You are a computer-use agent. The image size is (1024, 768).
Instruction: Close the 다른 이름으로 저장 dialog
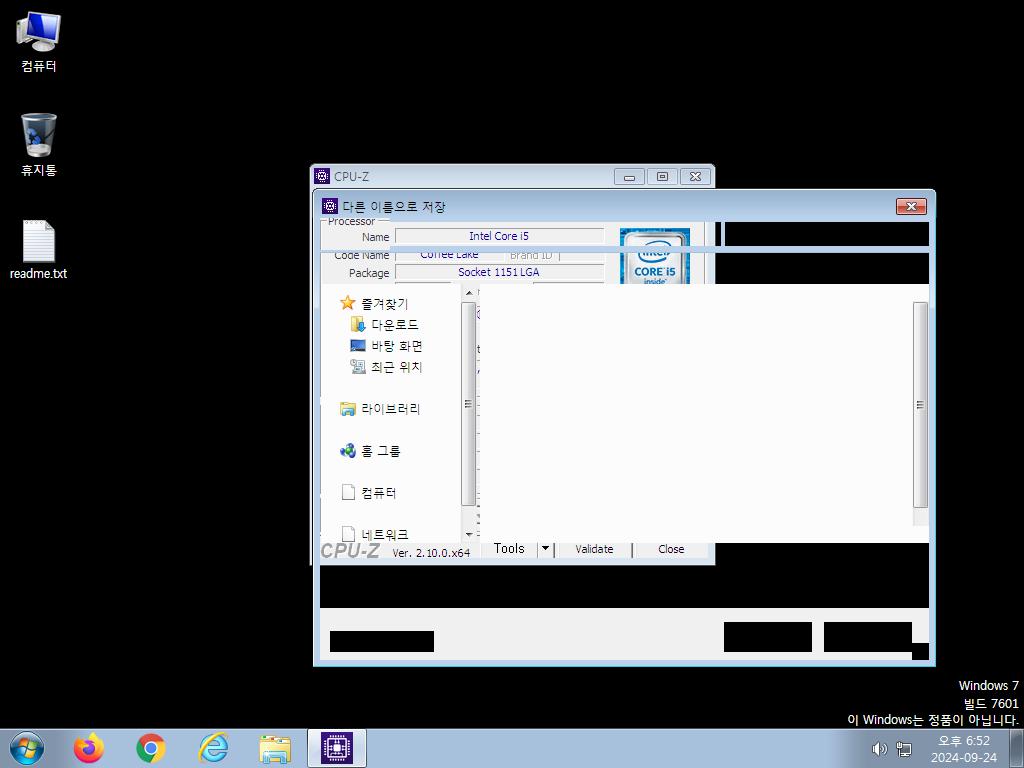coord(911,206)
